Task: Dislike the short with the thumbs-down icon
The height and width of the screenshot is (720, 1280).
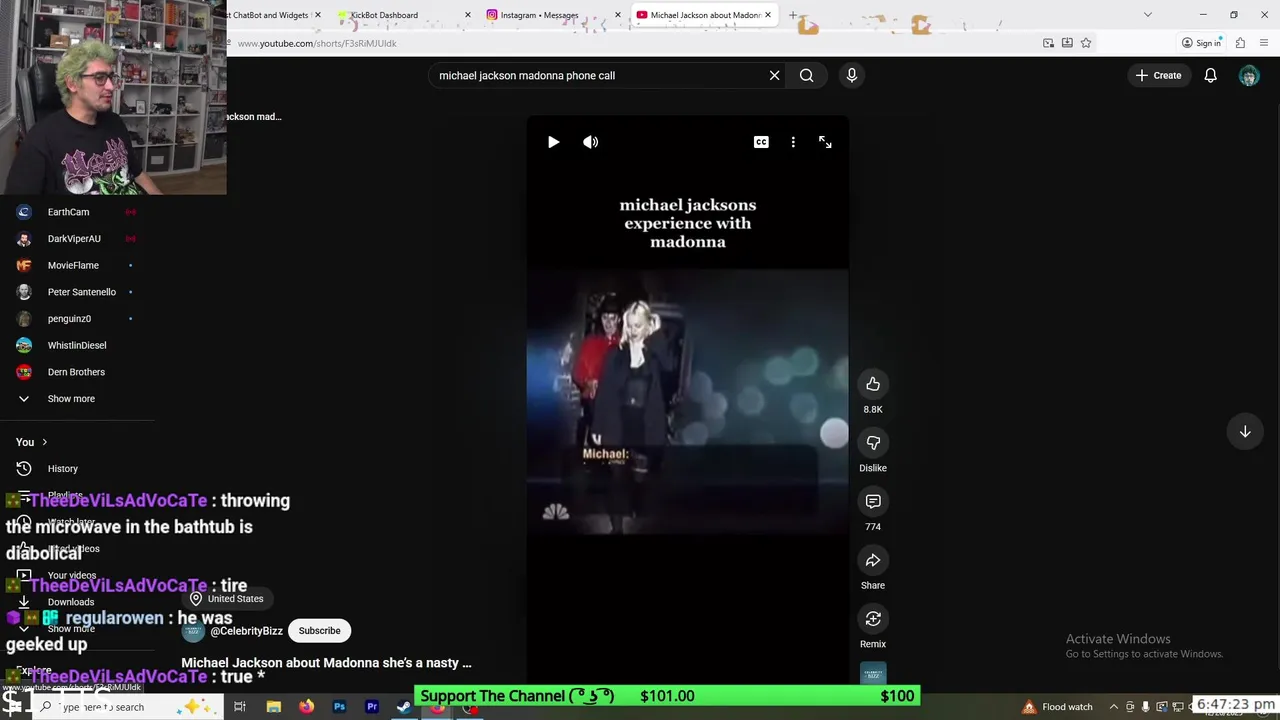Action: (873, 443)
